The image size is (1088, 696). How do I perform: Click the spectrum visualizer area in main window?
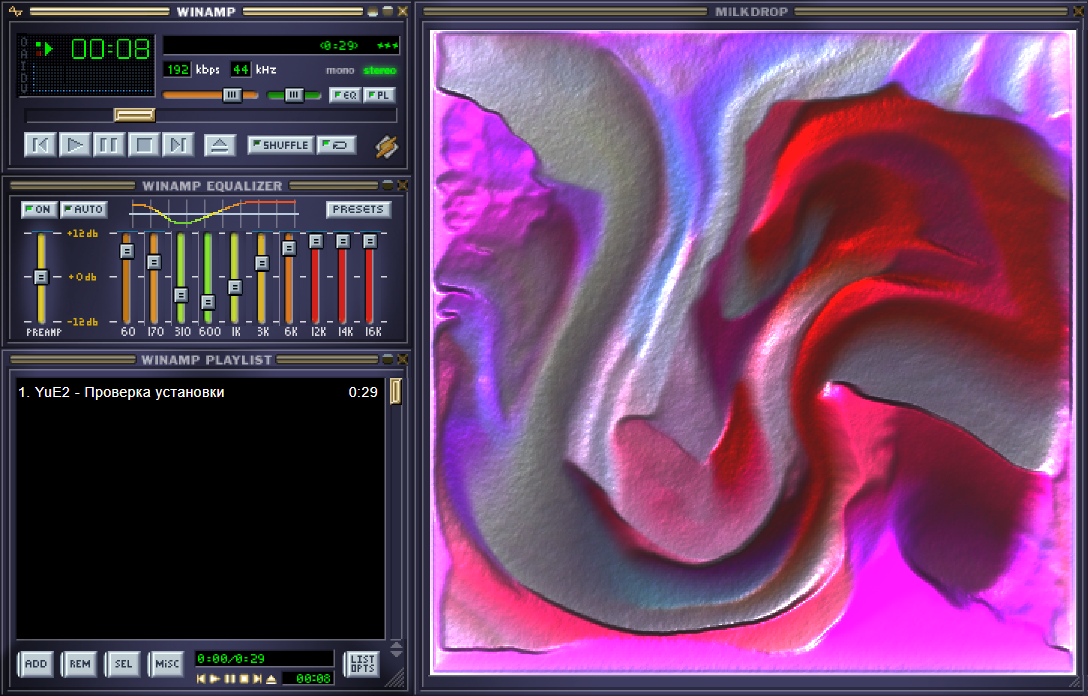93,80
